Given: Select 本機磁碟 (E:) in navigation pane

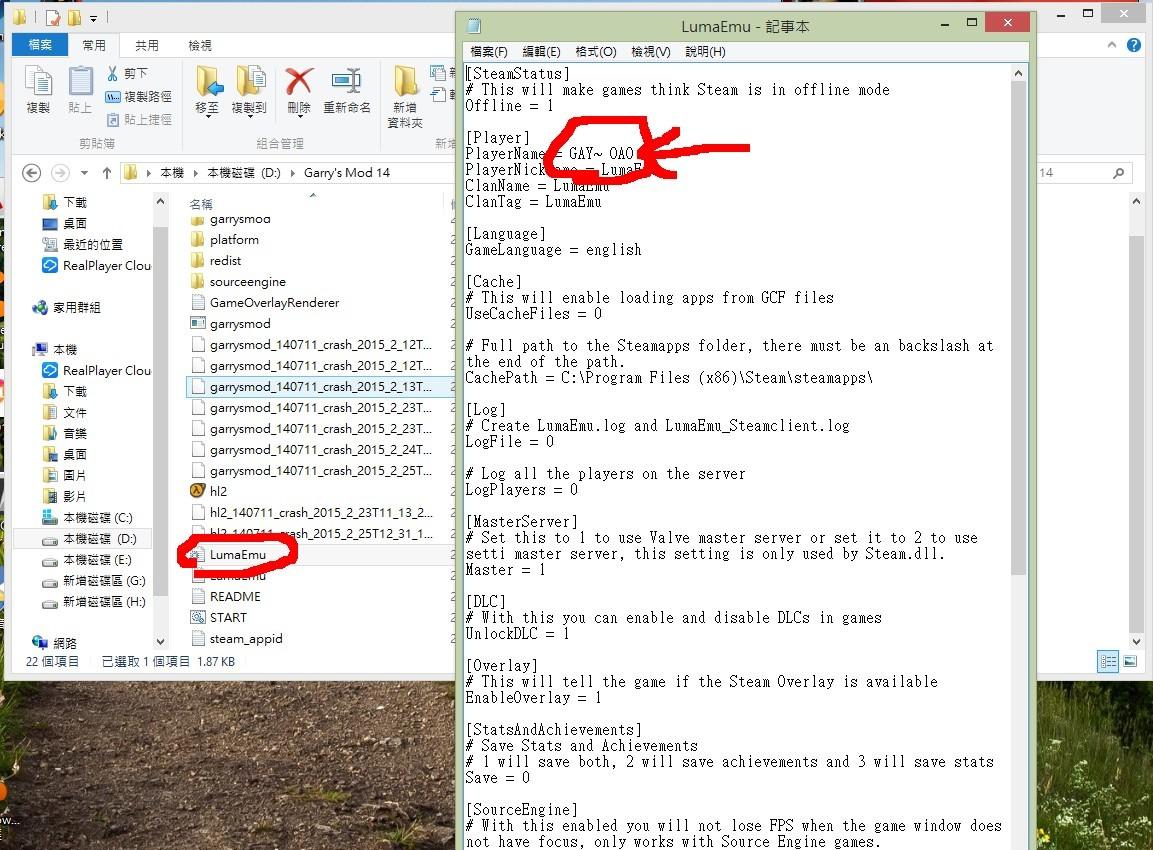Looking at the screenshot, I should click(87, 560).
